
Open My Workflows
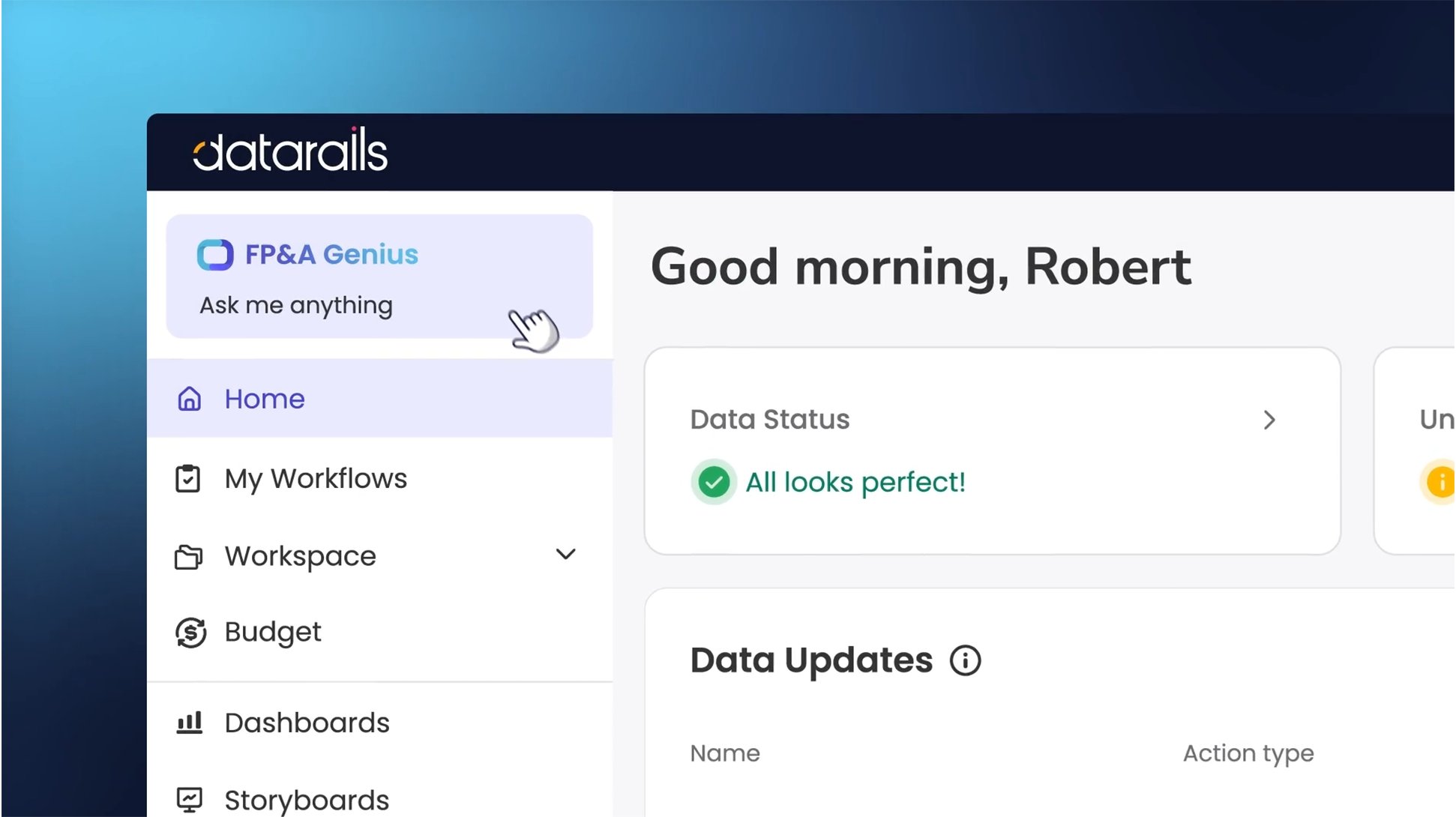316,478
